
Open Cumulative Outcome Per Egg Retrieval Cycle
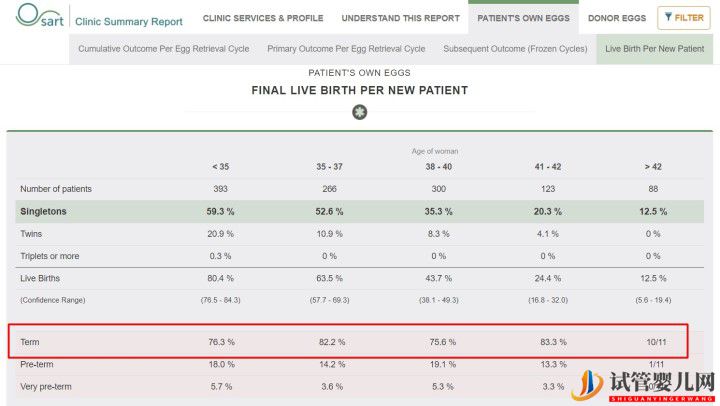coord(166,48)
